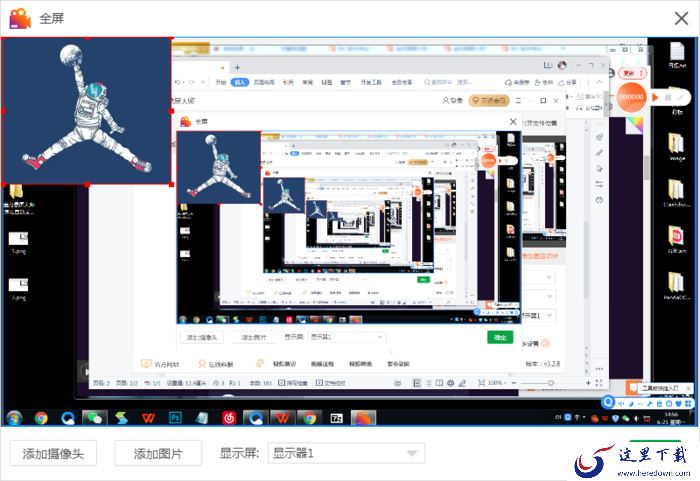This screenshot has height=481, width=700.
Task: Open the 显示屏 dropdown showing 显示器1
Action: click(346, 453)
